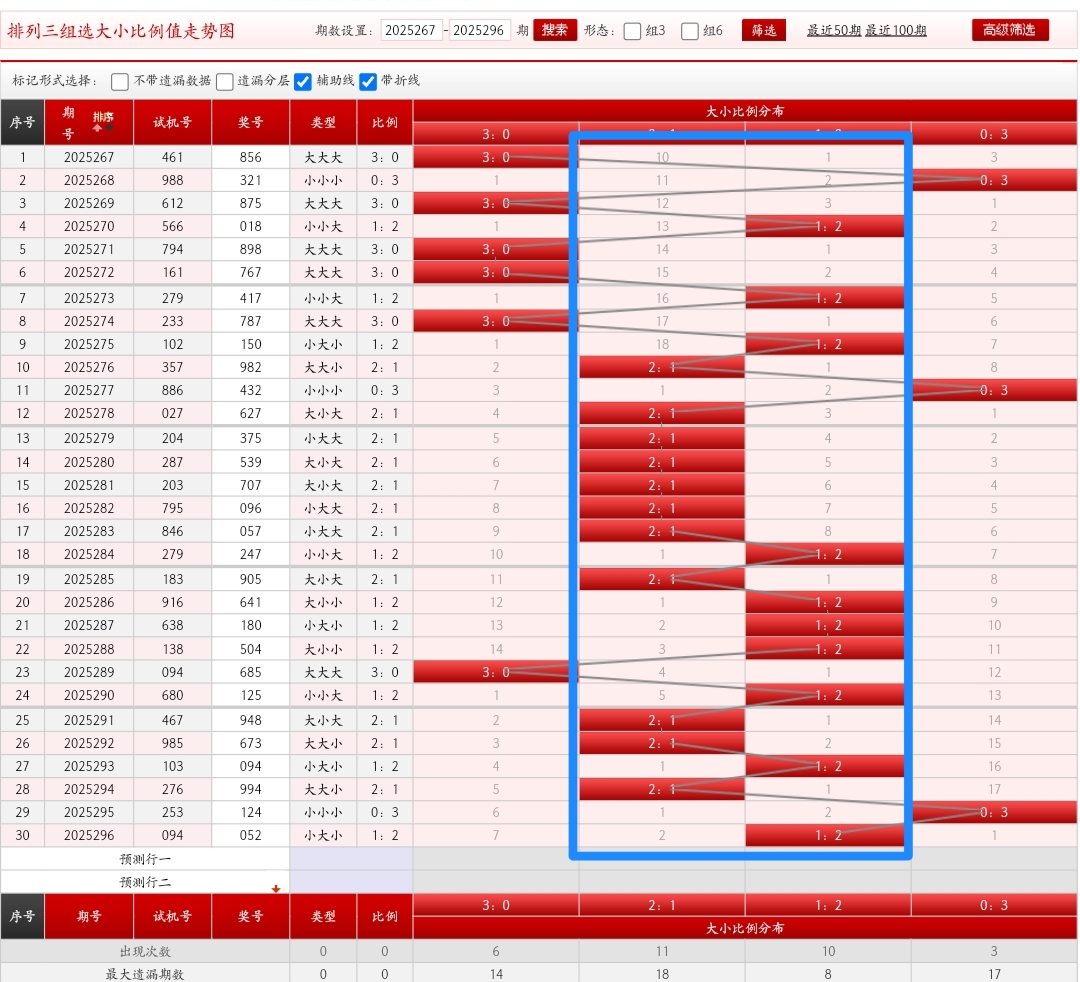Click the red down arrow below 预测行二
1080x982 pixels.
coord(276,888)
